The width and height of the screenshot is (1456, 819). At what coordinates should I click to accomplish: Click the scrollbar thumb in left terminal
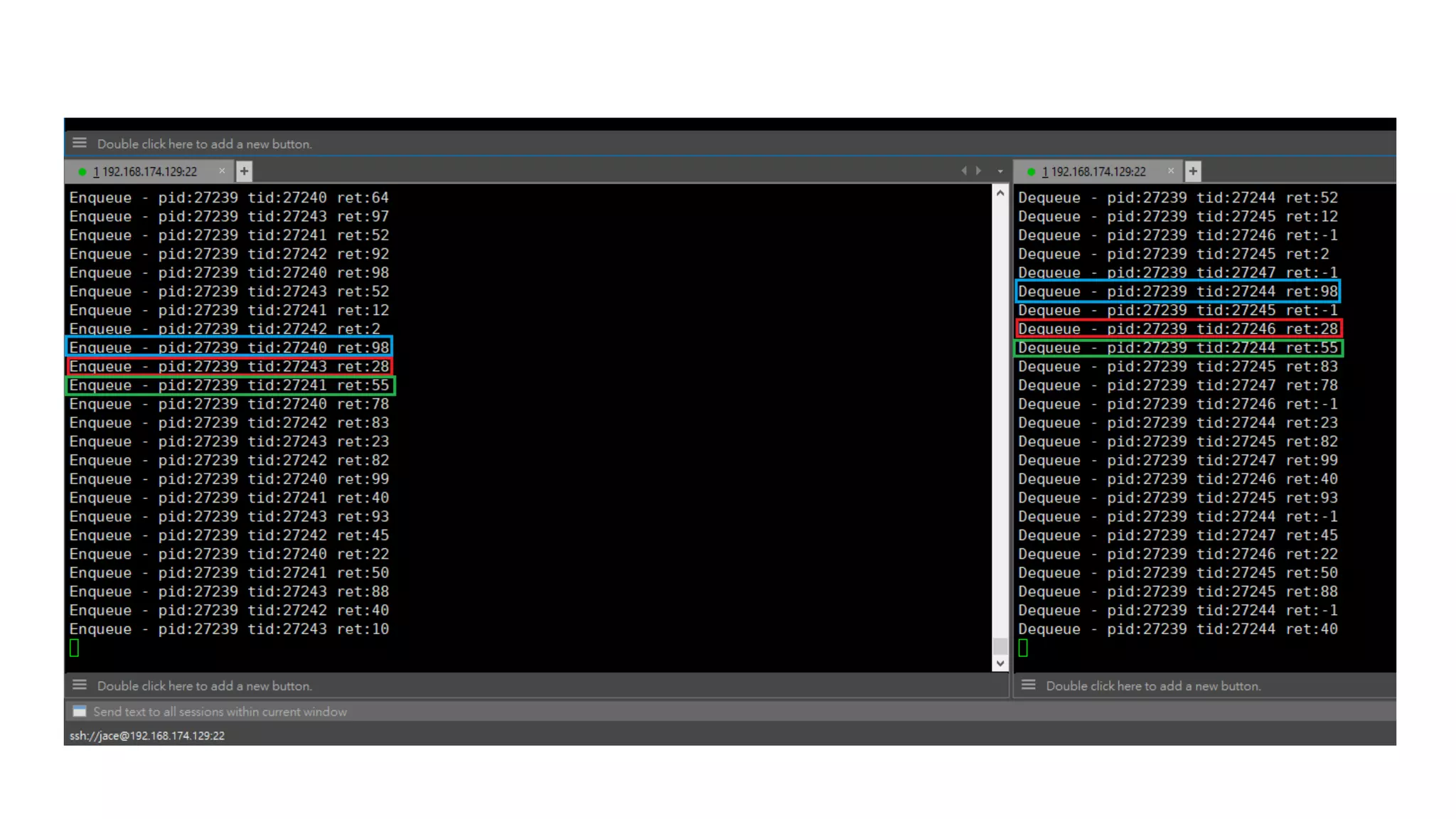point(1000,646)
